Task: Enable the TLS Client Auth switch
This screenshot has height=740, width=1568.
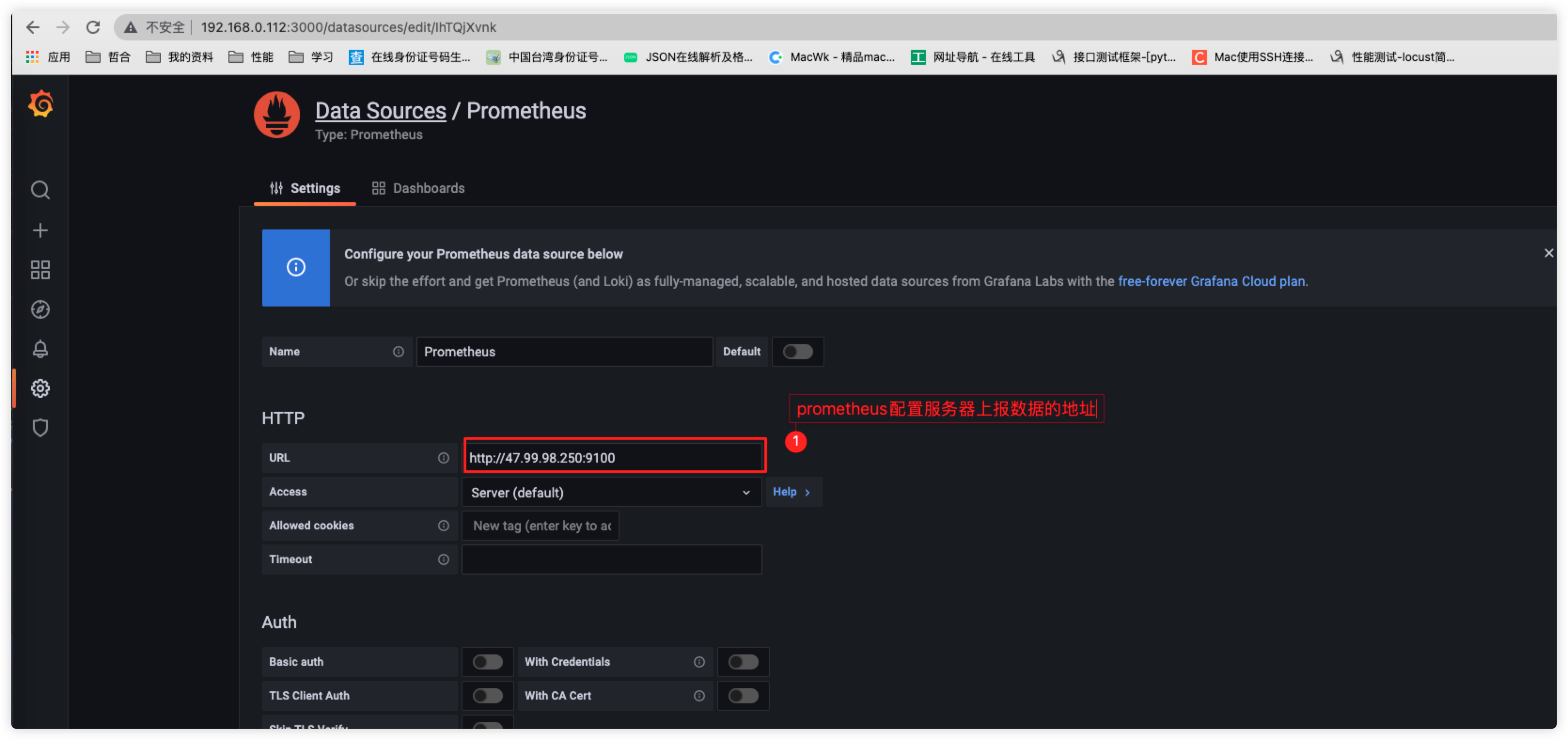Action: pos(487,696)
